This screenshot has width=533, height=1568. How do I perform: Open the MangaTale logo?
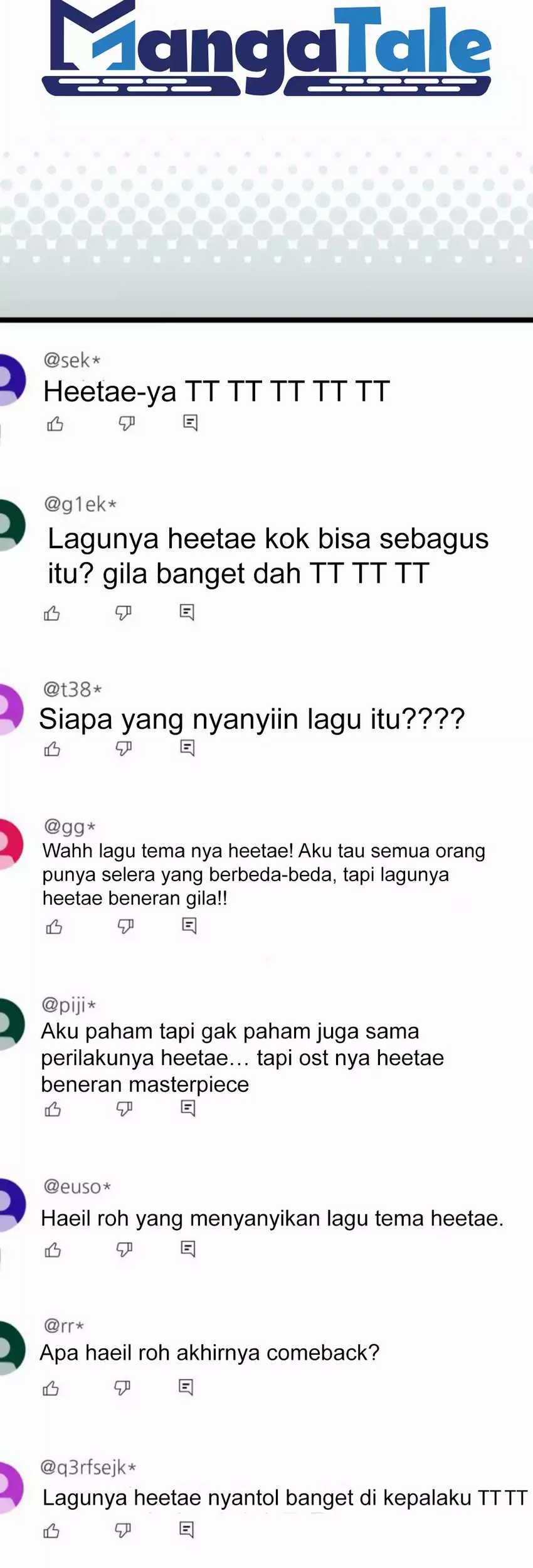point(266,49)
